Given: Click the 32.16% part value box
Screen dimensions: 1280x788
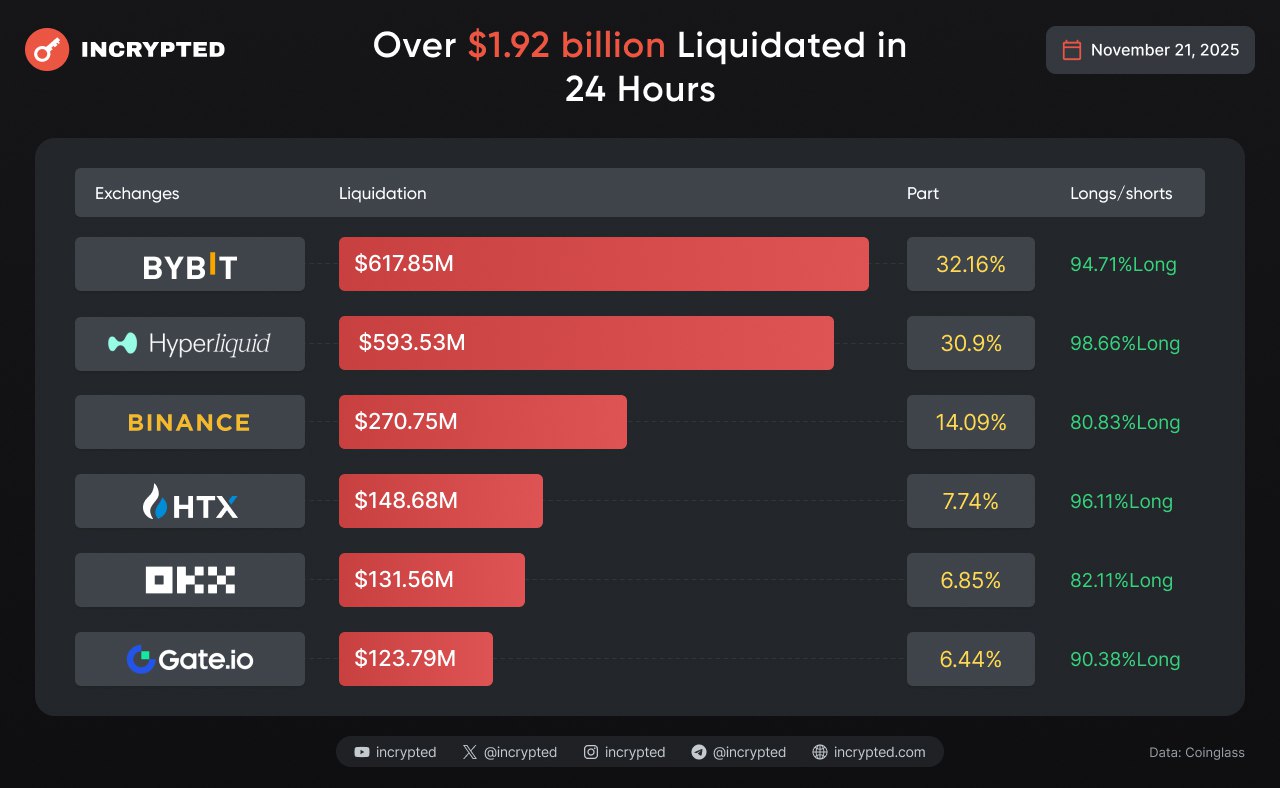Looking at the screenshot, I should click(x=970, y=265).
